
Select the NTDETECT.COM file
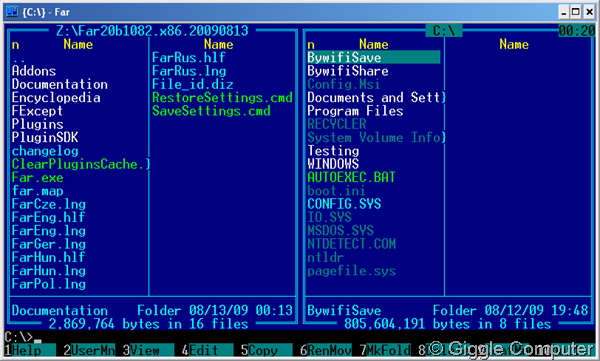point(351,244)
